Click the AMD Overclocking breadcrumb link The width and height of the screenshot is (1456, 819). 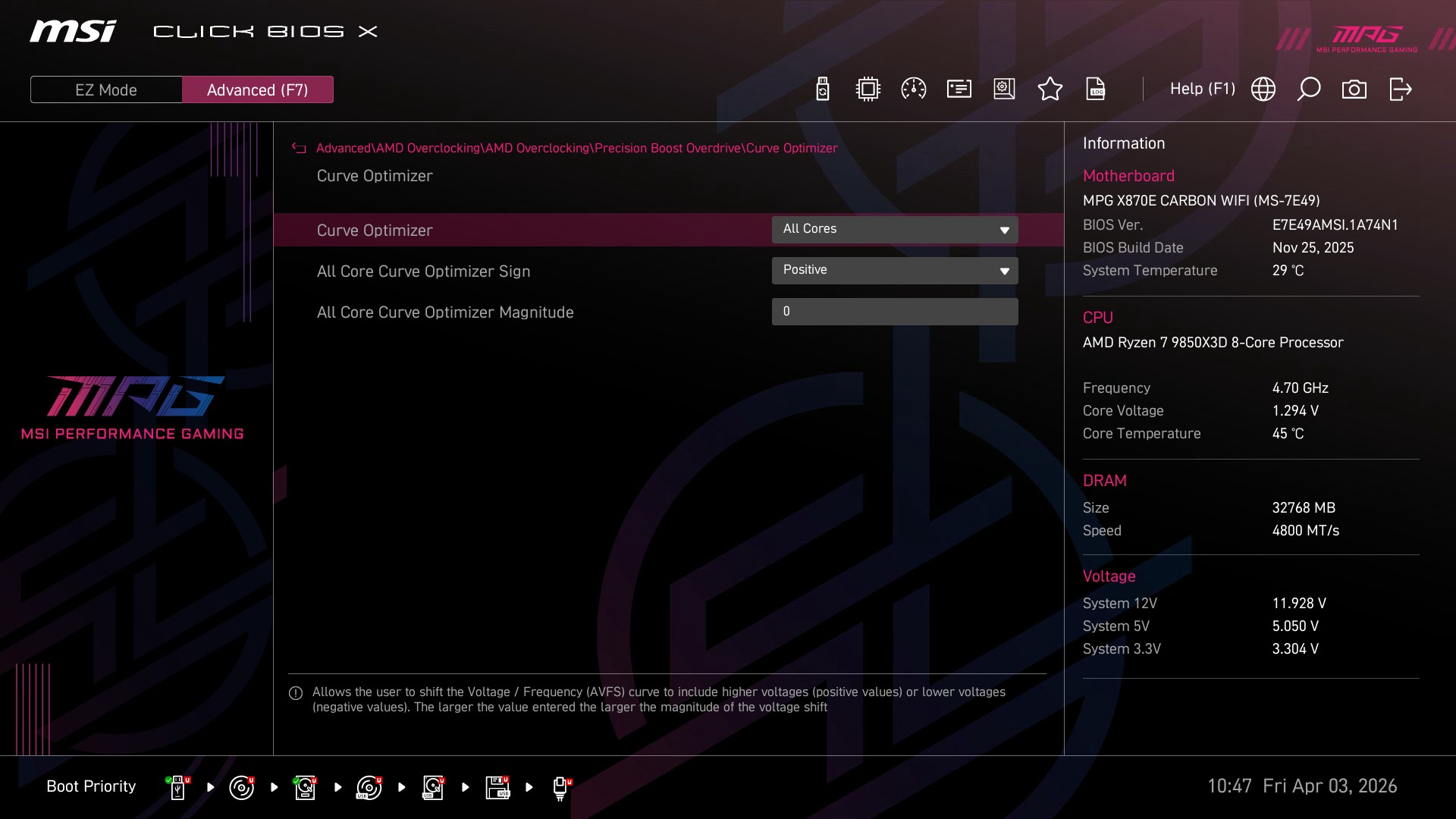point(429,148)
